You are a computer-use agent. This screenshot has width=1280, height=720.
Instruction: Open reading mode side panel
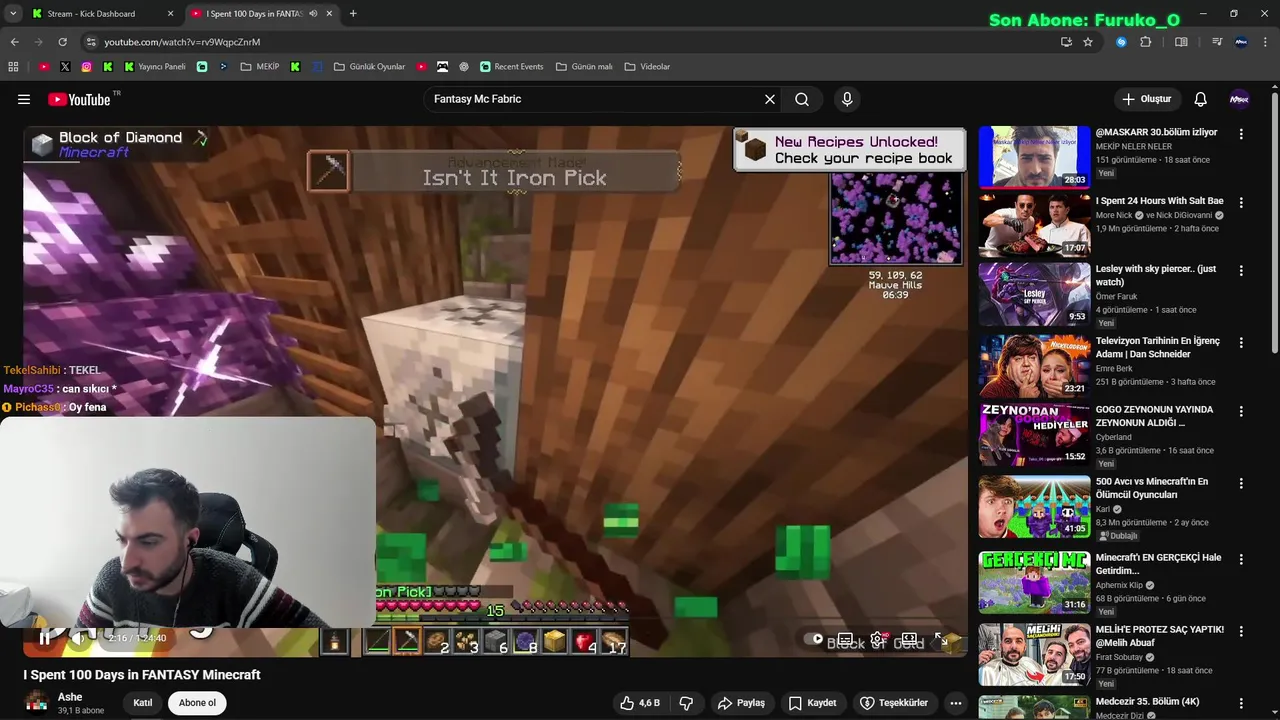1181,42
